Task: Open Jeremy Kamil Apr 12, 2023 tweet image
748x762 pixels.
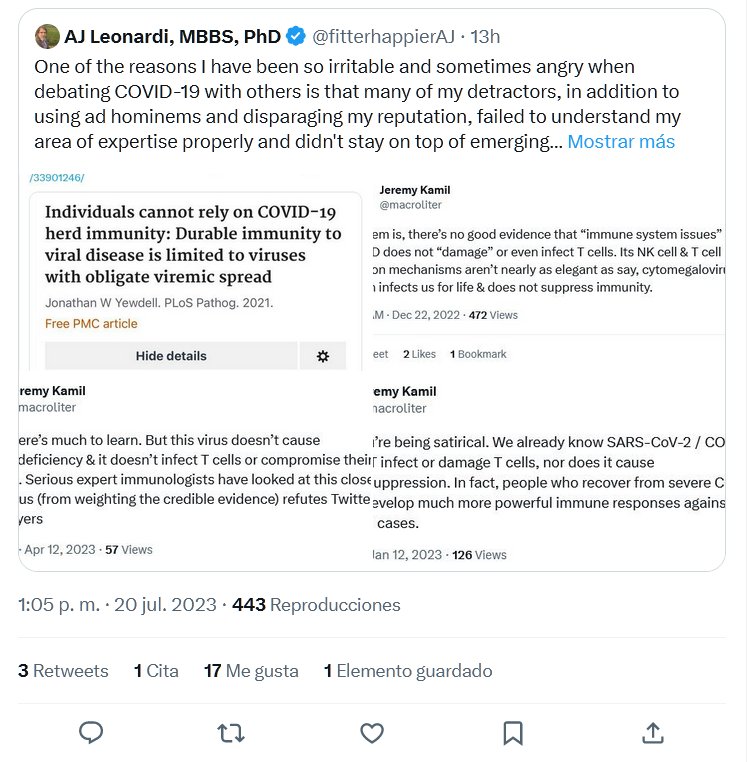Action: point(190,470)
